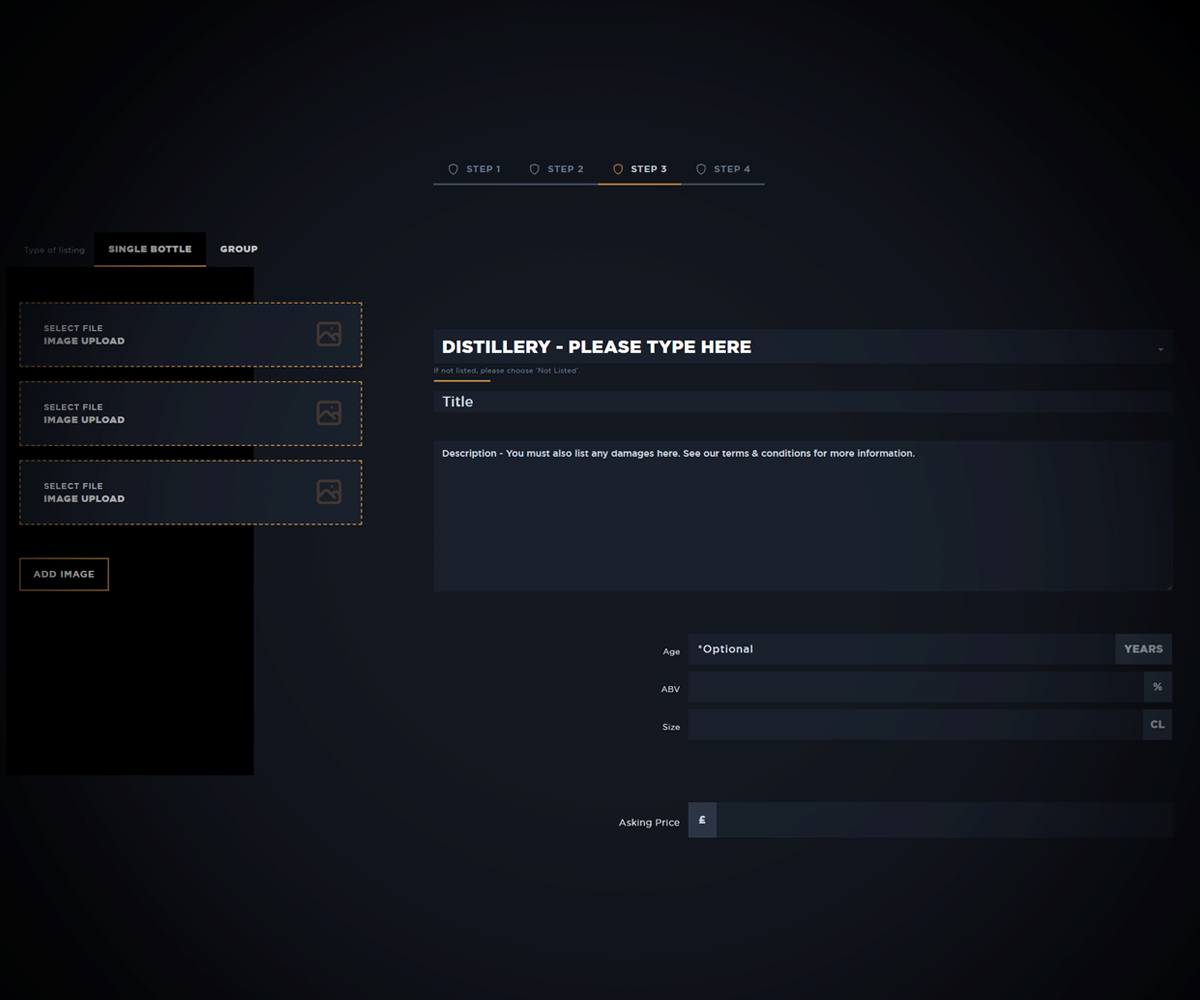Viewport: 1200px width, 1000px height.
Task: Click the image thumbnail icon on the second upload box
Action: point(329,412)
